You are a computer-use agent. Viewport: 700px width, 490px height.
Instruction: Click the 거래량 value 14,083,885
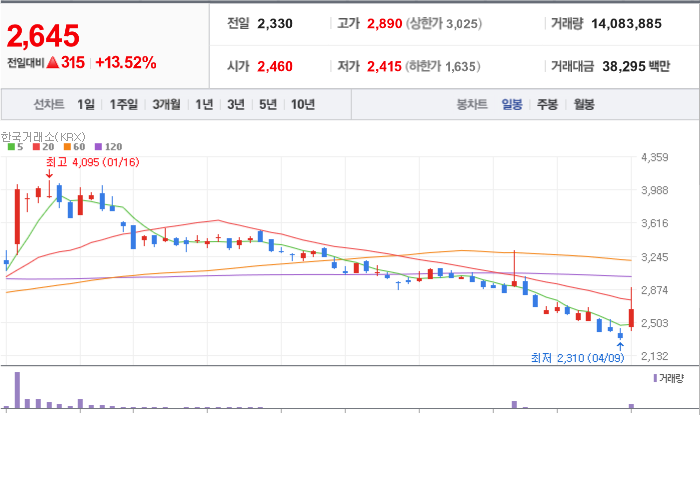(626, 24)
